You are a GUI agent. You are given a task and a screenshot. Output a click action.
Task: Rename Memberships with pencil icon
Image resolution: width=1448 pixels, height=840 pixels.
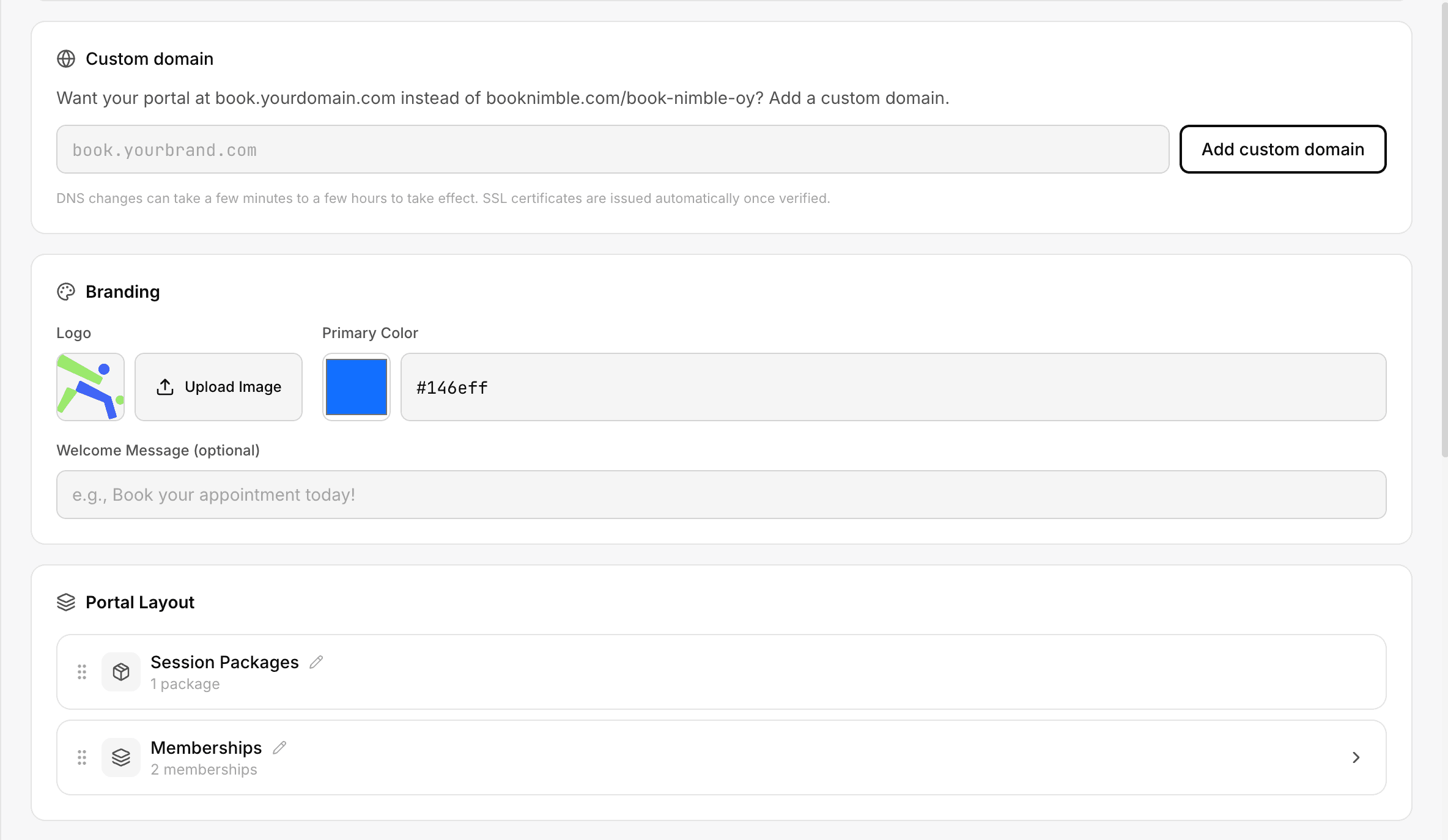coord(279,748)
